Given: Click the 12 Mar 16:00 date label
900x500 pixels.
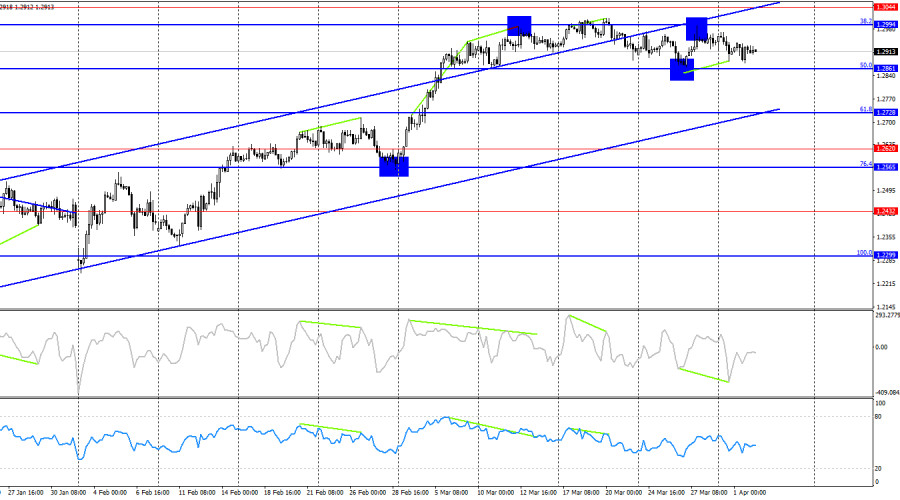Looking at the screenshot, I should pos(538,493).
